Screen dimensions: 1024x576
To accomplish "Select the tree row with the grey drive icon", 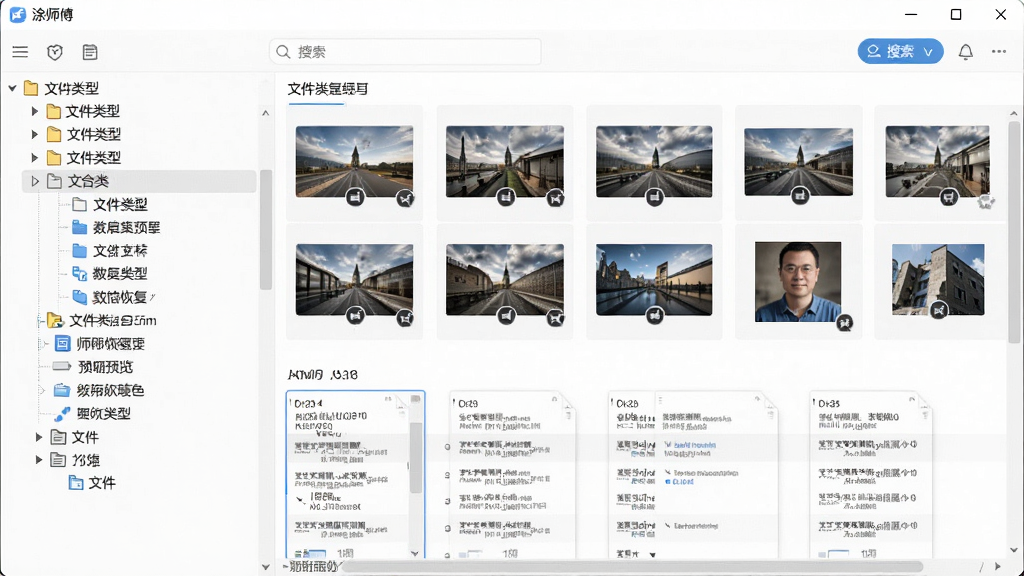I will 93,367.
